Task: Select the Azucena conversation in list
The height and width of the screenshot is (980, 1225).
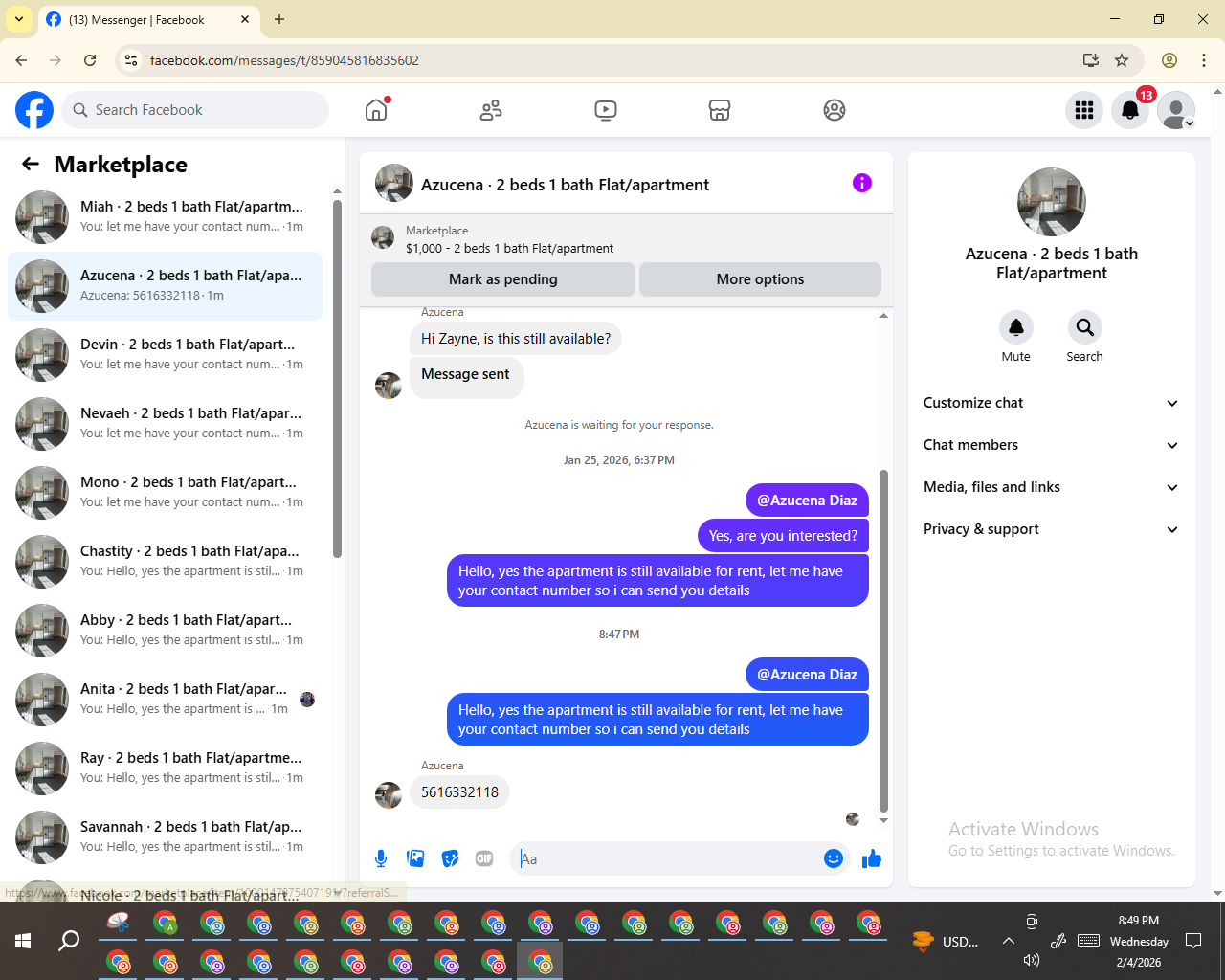Action: (165, 286)
